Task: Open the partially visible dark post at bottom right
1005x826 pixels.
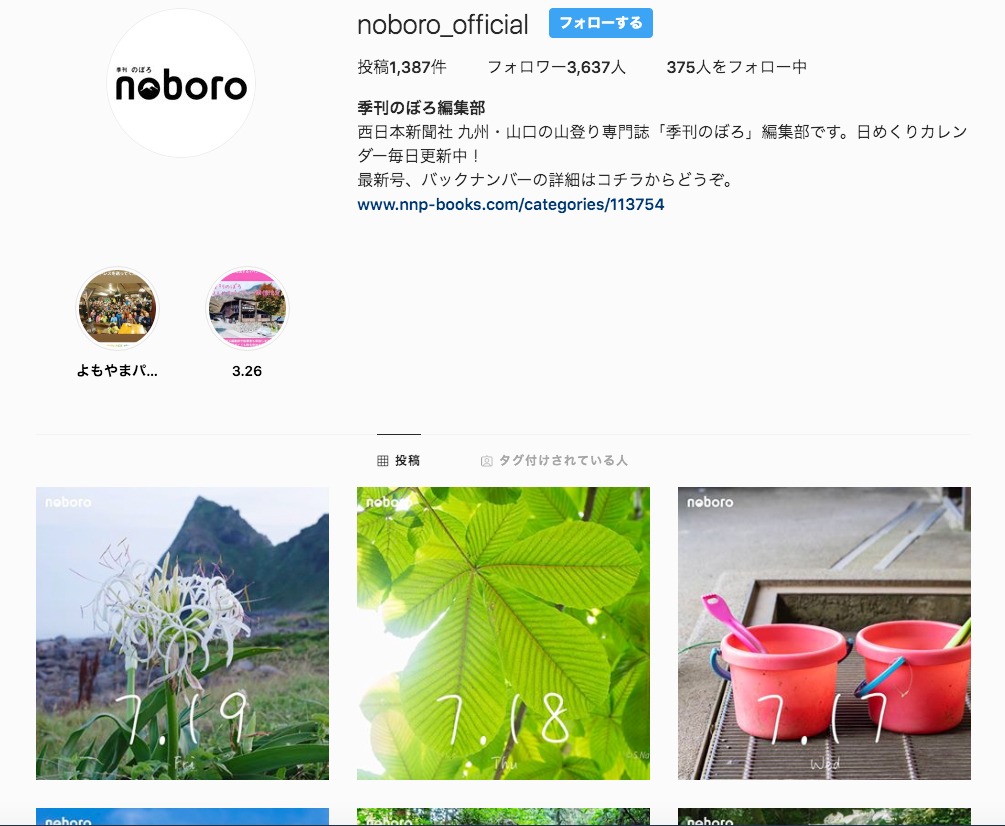Action: [824, 816]
